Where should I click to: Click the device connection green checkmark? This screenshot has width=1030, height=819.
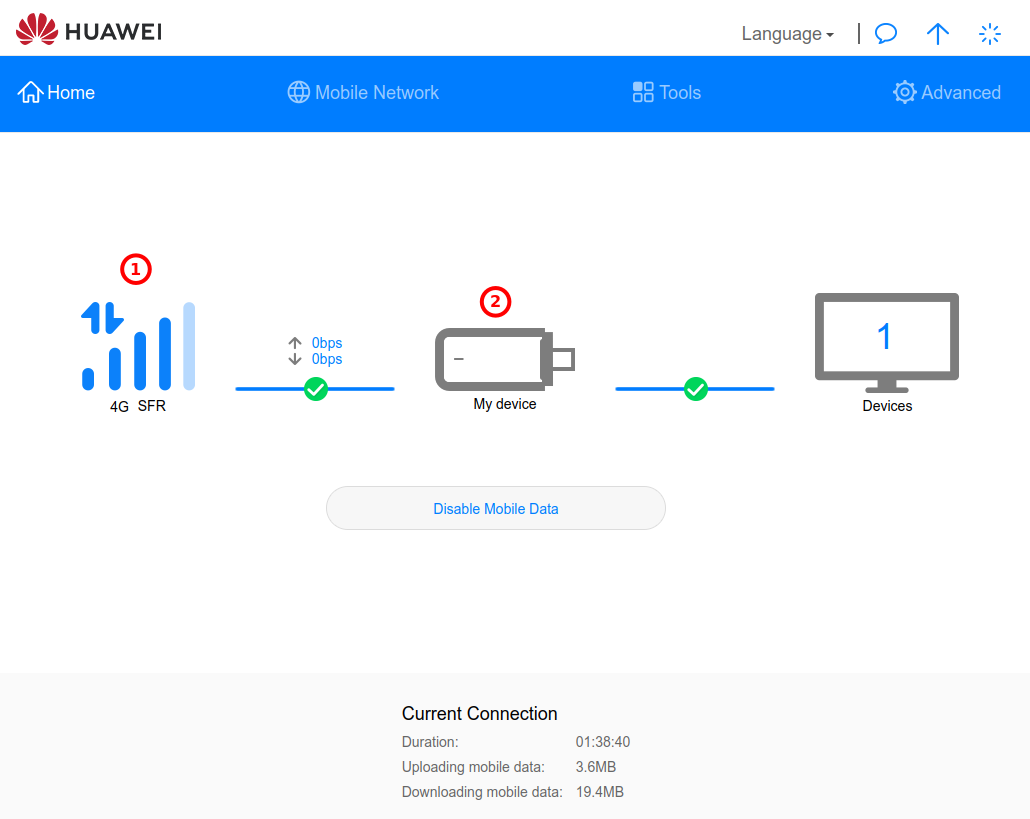(x=696, y=389)
